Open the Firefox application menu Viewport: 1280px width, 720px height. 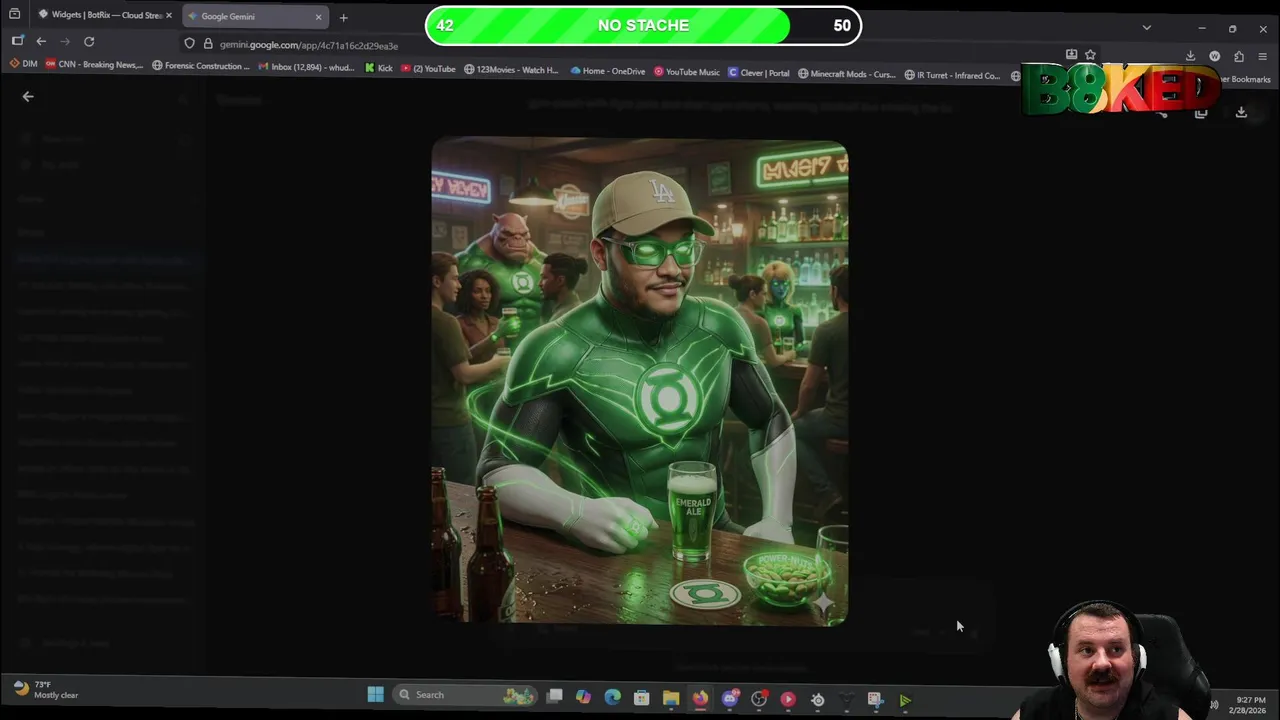1262,56
